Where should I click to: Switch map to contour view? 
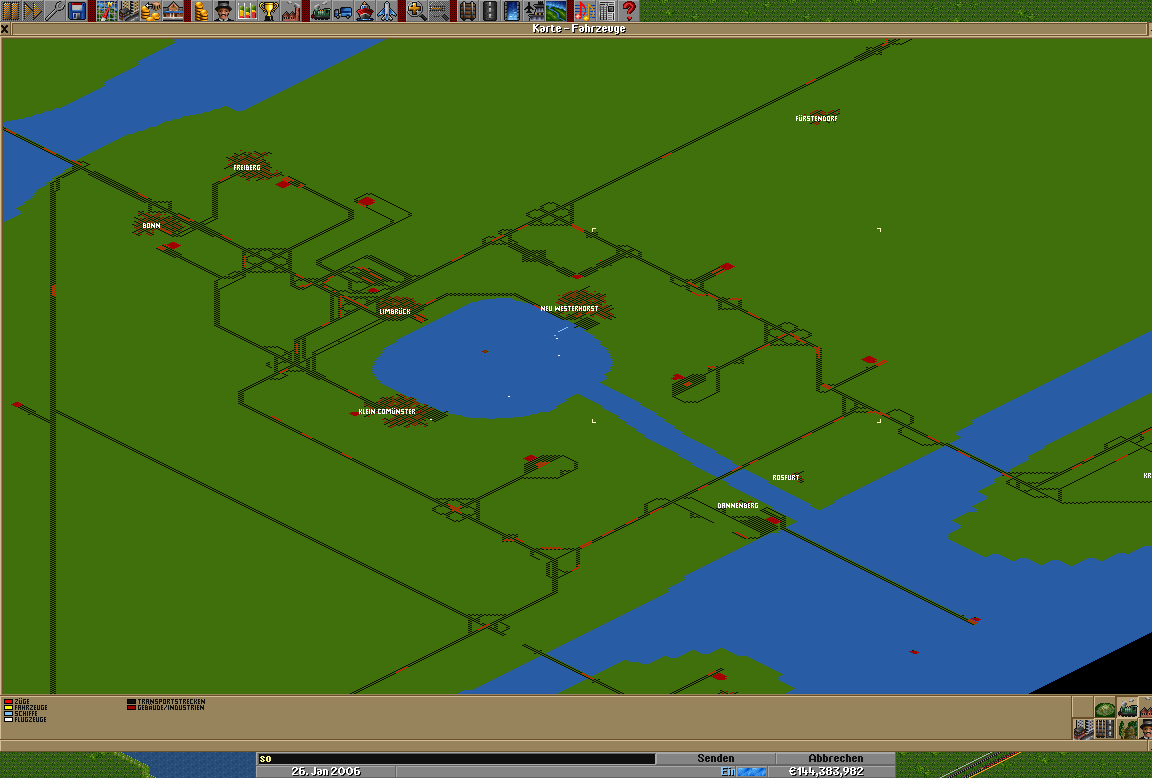(x=1105, y=707)
